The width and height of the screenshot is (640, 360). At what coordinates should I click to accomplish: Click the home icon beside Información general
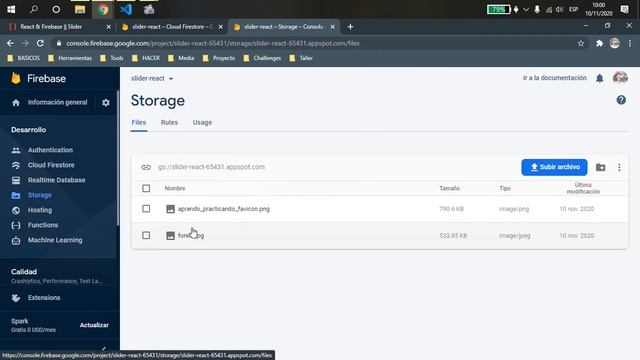[16, 102]
